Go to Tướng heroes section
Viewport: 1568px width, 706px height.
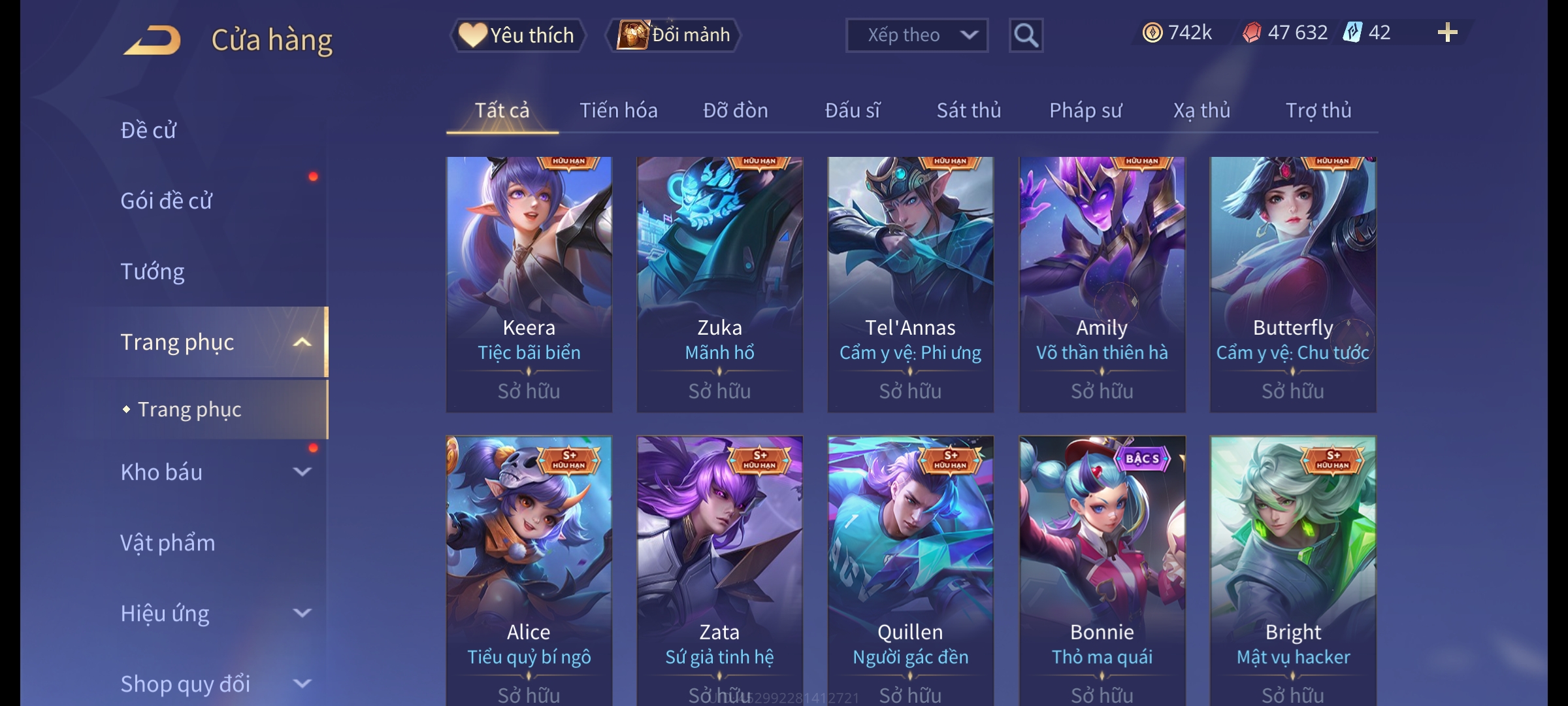(153, 271)
